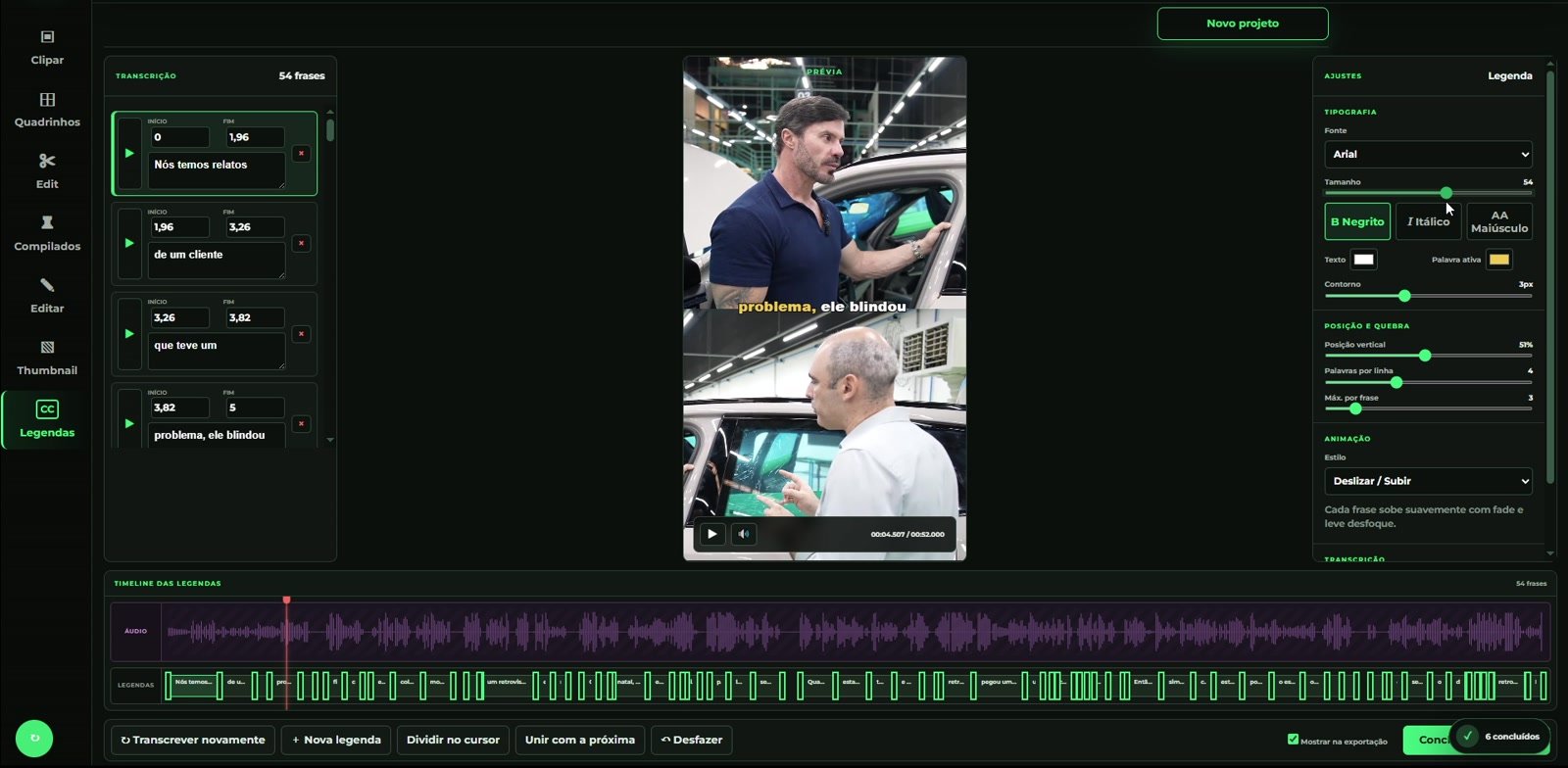Open the Quadrinhos grid tool
Image resolution: width=1568 pixels, height=768 pixels.
point(47,110)
